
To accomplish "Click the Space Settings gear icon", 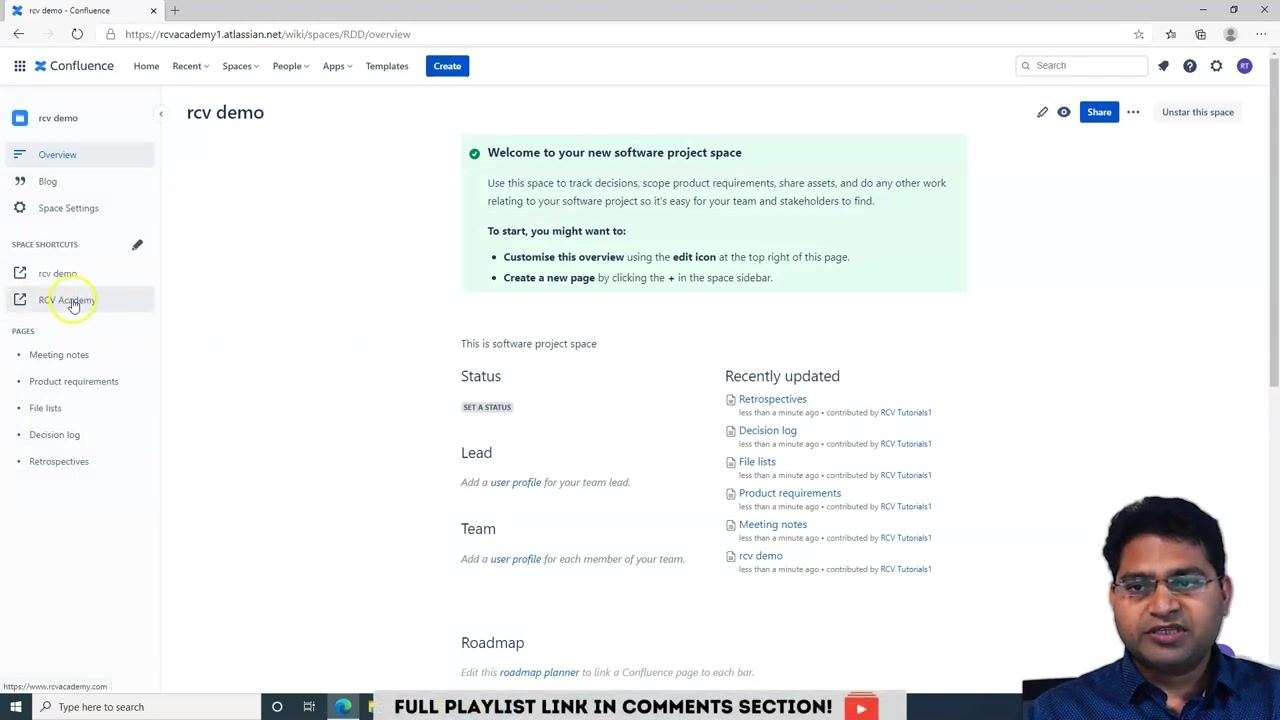I will pyautogui.click(x=20, y=208).
